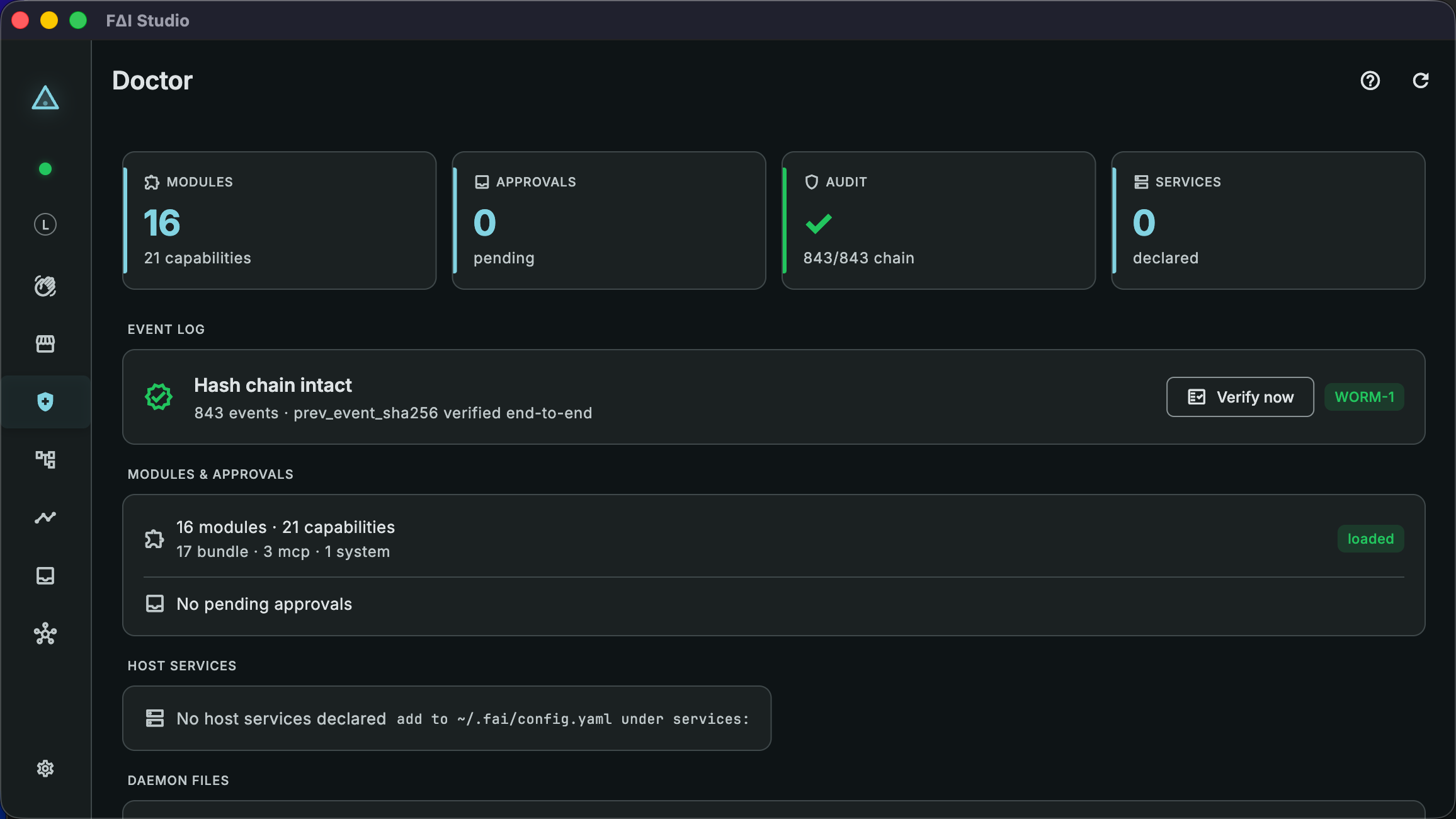1456x819 pixels.
Task: Open the Audit chain card
Action: click(938, 220)
